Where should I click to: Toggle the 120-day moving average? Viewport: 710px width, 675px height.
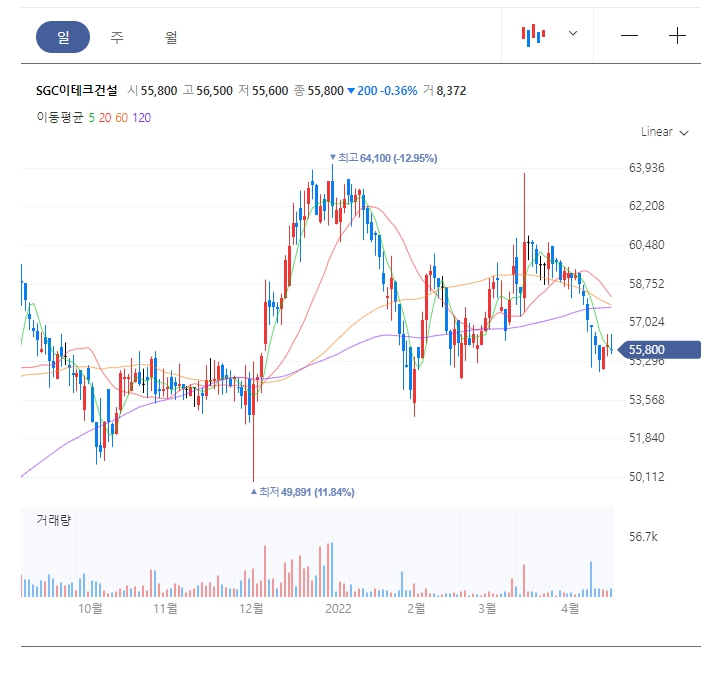click(141, 118)
